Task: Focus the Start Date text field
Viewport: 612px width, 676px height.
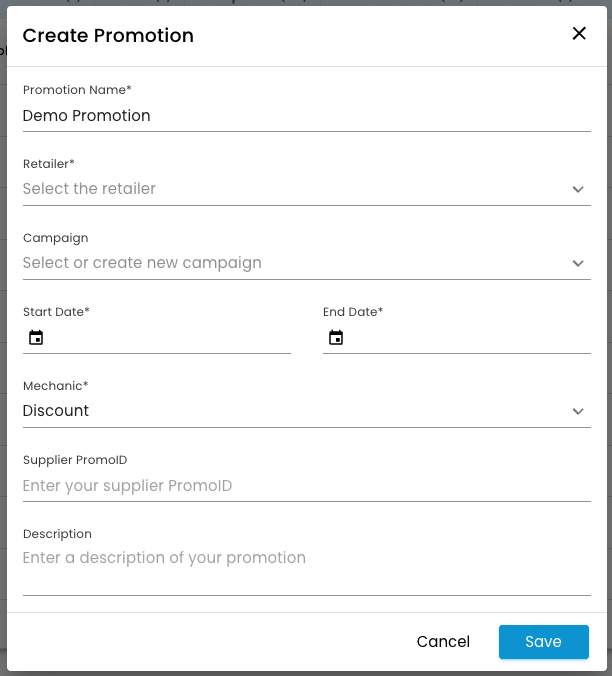Action: click(168, 338)
